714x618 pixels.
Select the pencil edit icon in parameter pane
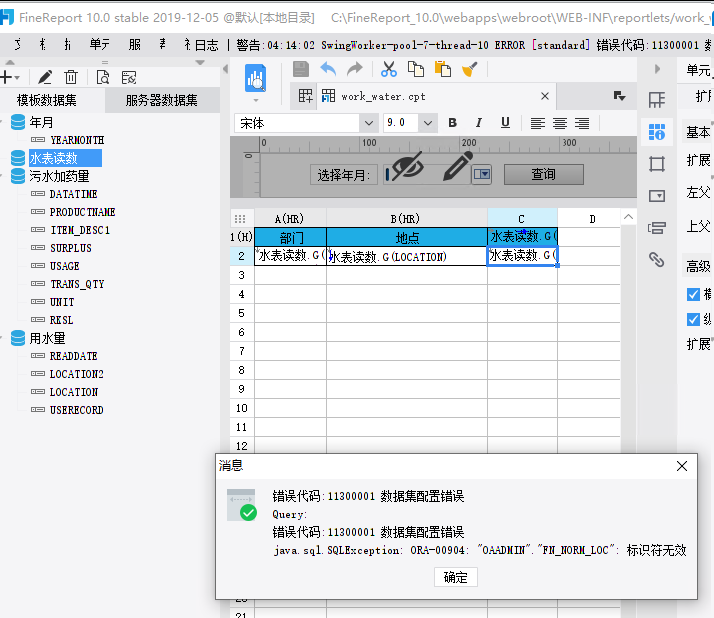pyautogui.click(x=457, y=166)
